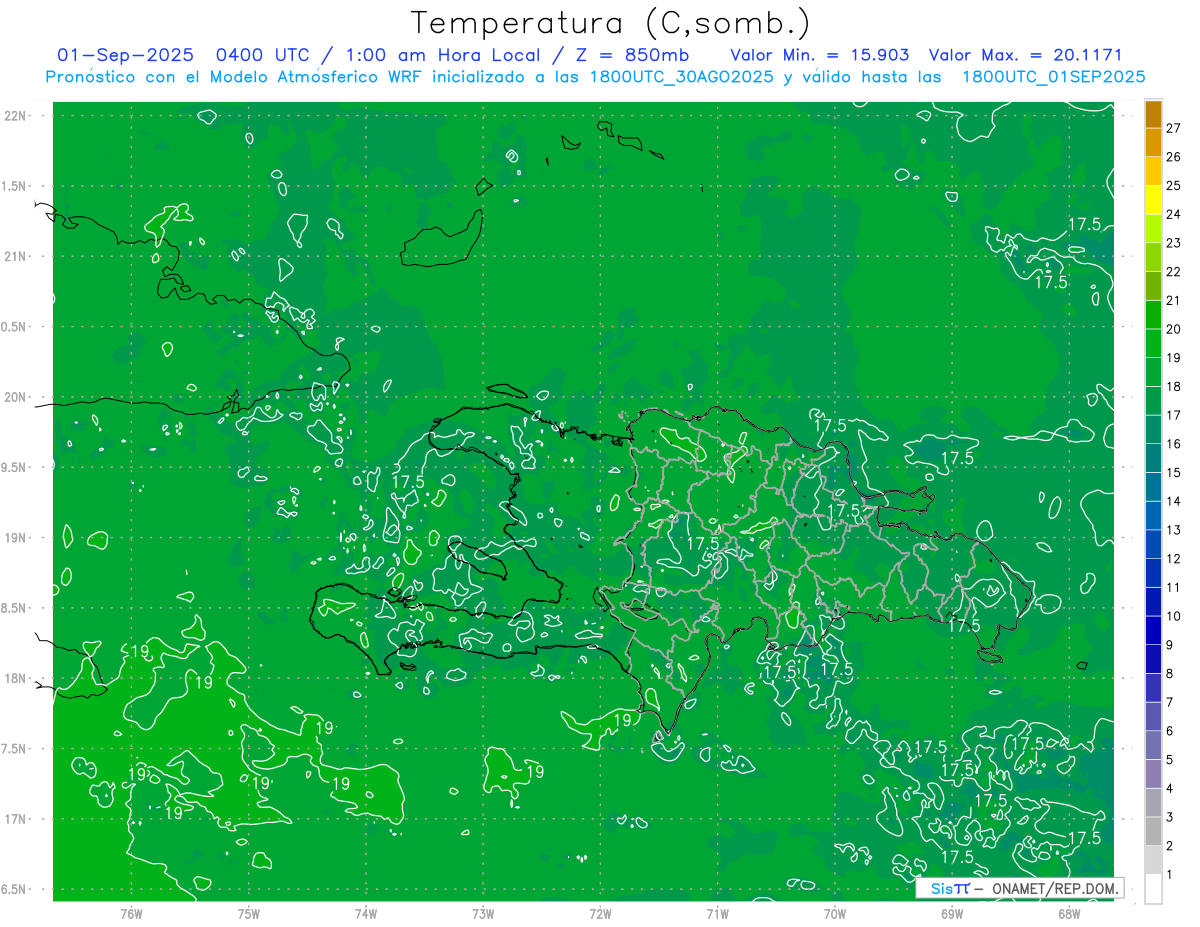Select the 'Z = 850mb' level text
Screen dimensions: 1200x927
pos(632,55)
